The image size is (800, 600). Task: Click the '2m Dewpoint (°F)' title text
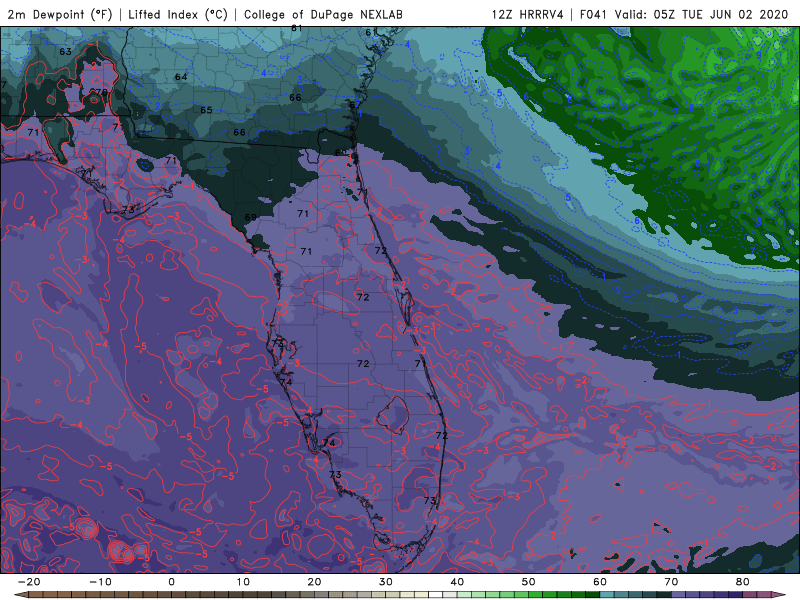(60, 15)
